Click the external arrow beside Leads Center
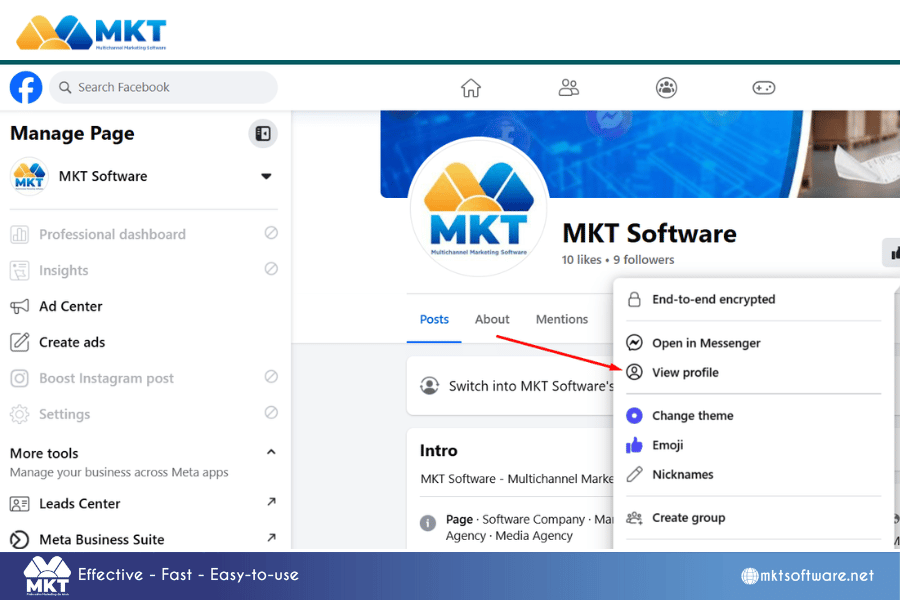 [x=271, y=502]
